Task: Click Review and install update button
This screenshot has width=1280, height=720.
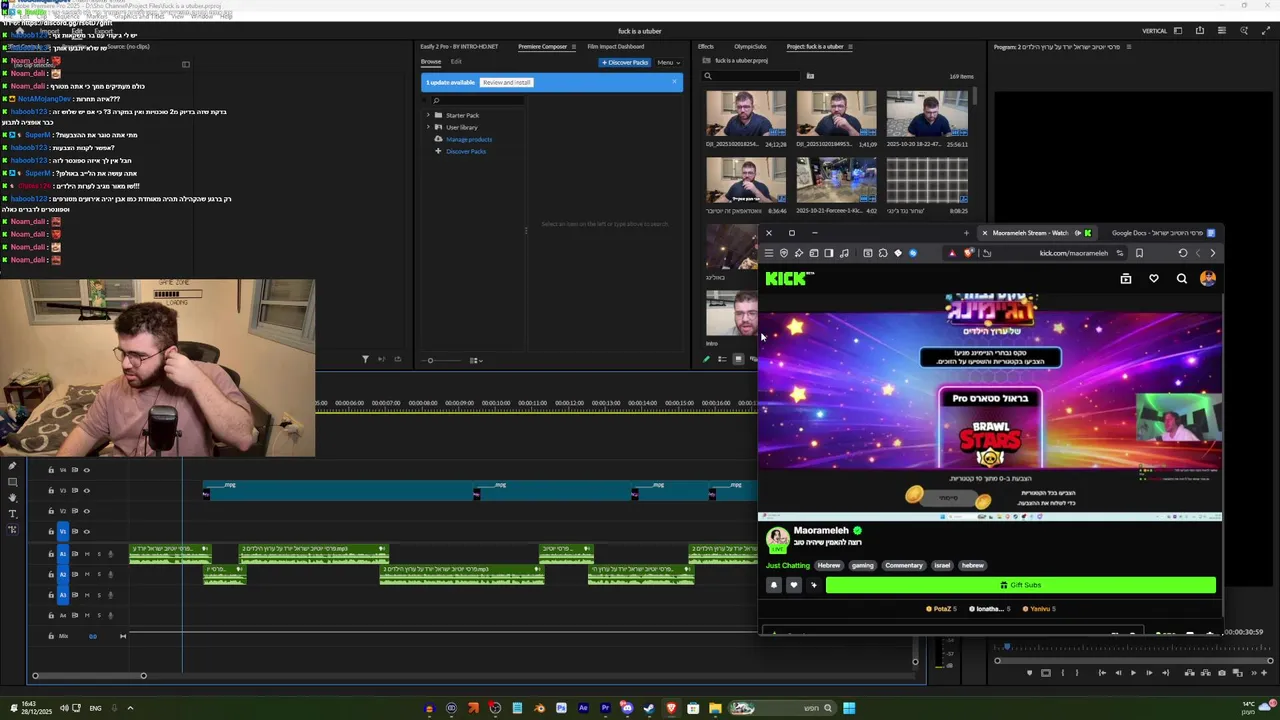Action: [x=507, y=82]
